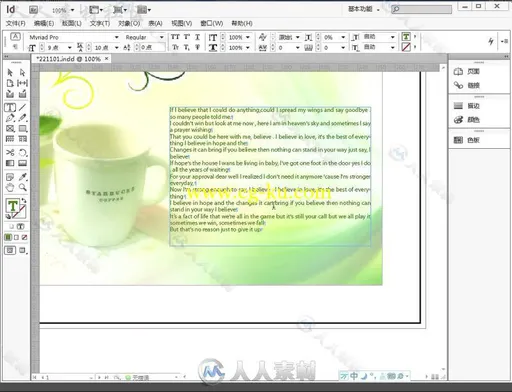This screenshot has width=512, height=392.
Task: Open the 链接 (Links) panel
Action: [467, 85]
